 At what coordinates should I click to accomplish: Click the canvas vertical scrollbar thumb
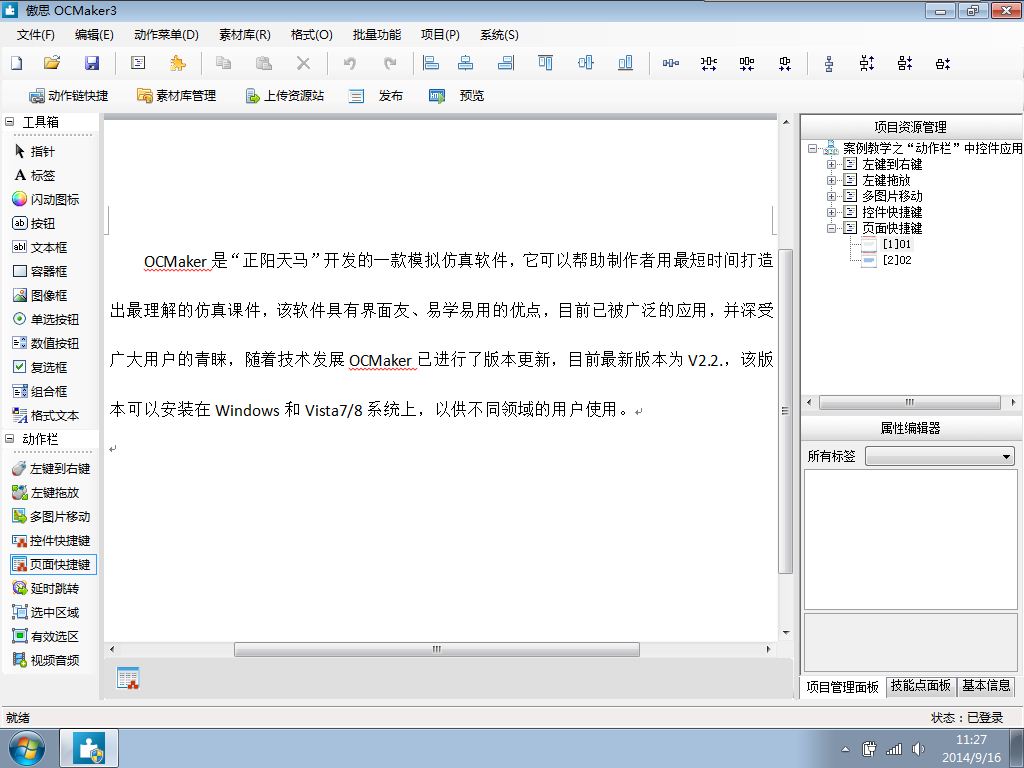point(786,411)
